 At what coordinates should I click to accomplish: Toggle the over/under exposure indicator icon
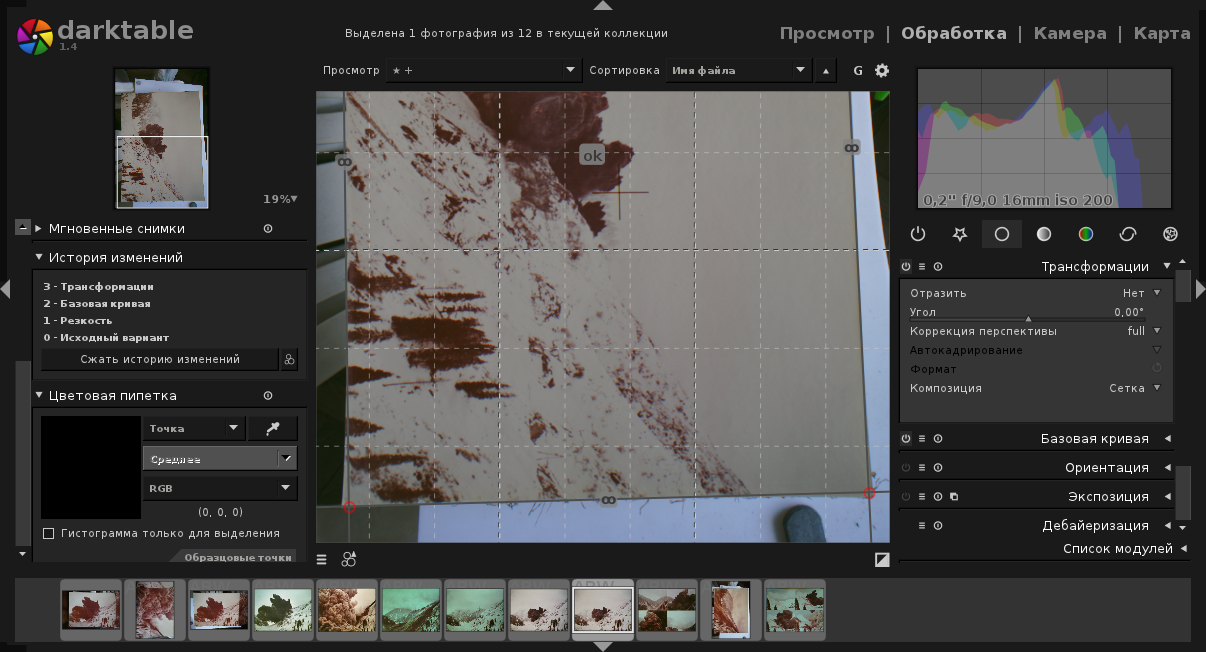[x=881, y=559]
